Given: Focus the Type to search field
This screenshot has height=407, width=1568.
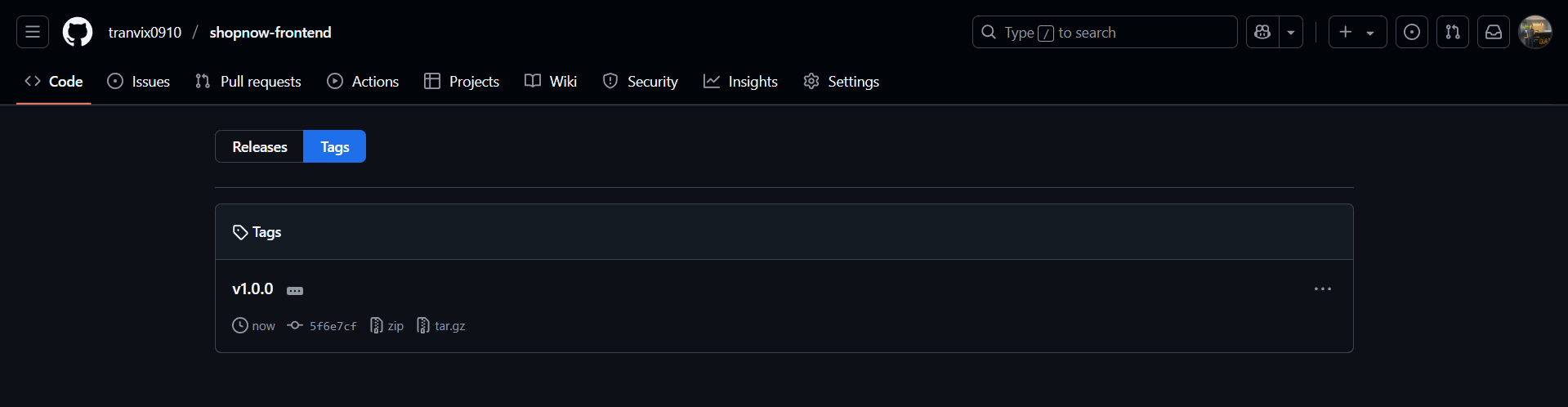Looking at the screenshot, I should pos(1103,32).
